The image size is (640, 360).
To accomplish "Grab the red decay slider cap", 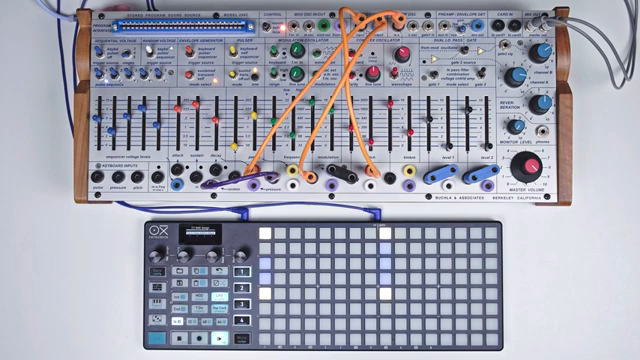I will (215, 120).
